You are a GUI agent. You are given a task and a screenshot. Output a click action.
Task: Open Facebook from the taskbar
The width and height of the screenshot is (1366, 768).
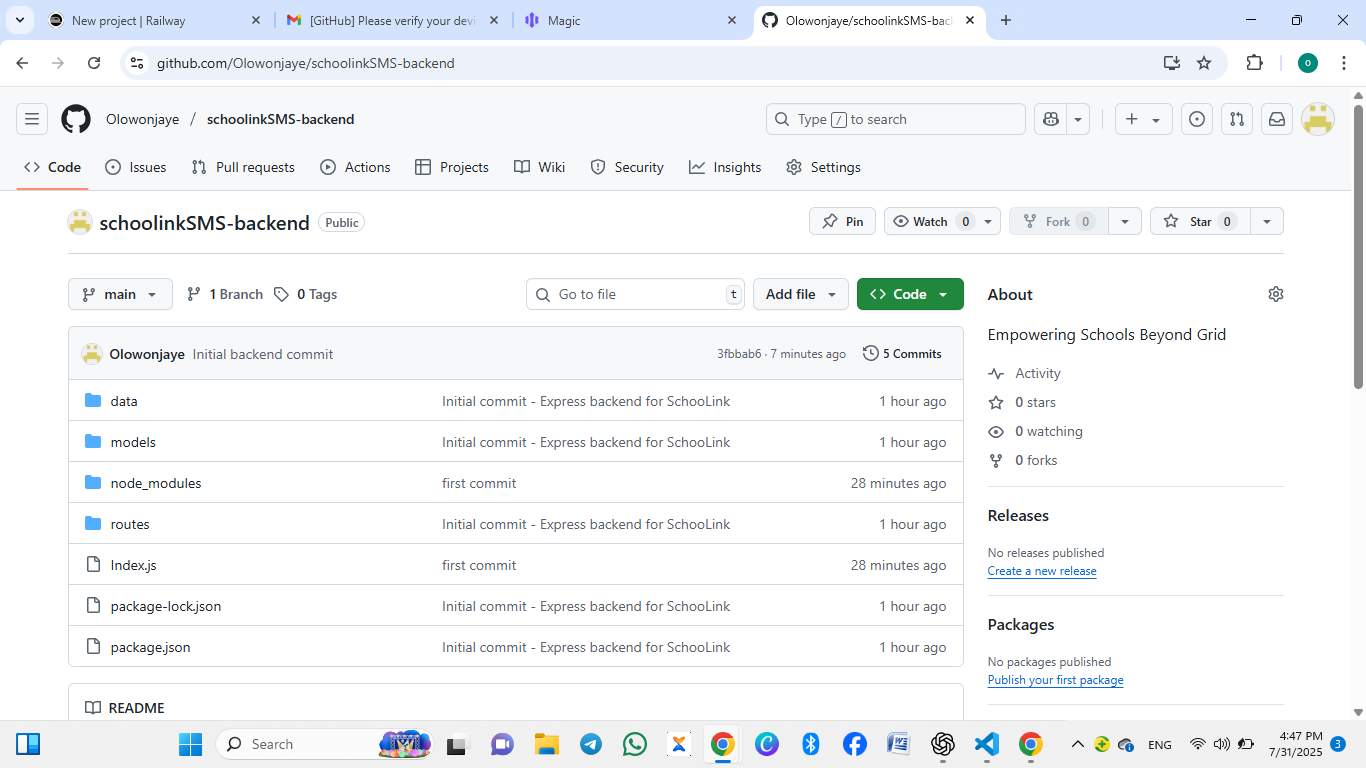pos(854,744)
